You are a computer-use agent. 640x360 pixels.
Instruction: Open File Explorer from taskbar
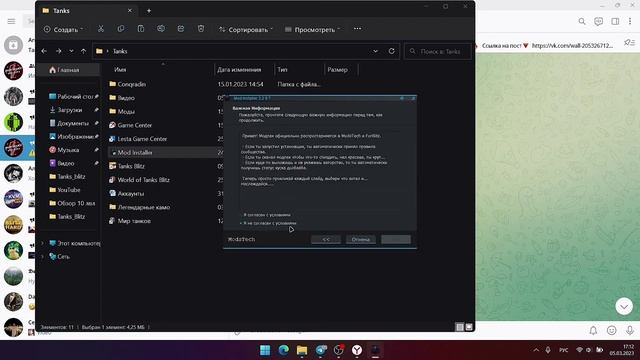(302, 350)
